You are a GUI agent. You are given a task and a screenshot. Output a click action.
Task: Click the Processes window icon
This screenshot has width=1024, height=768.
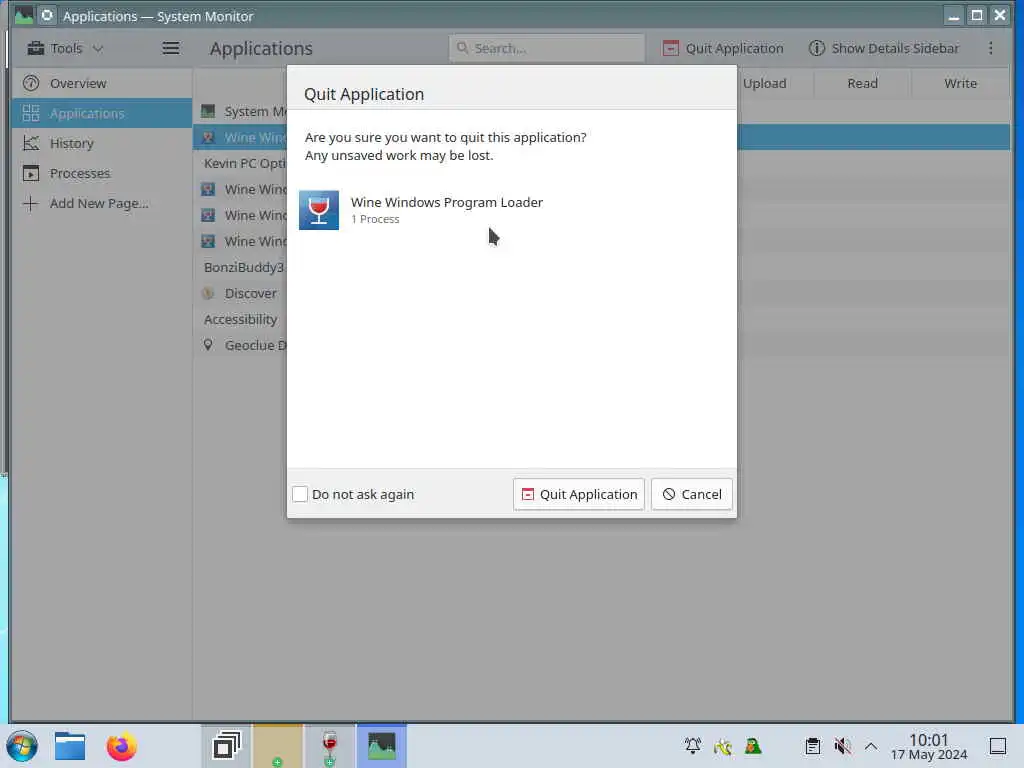31,173
